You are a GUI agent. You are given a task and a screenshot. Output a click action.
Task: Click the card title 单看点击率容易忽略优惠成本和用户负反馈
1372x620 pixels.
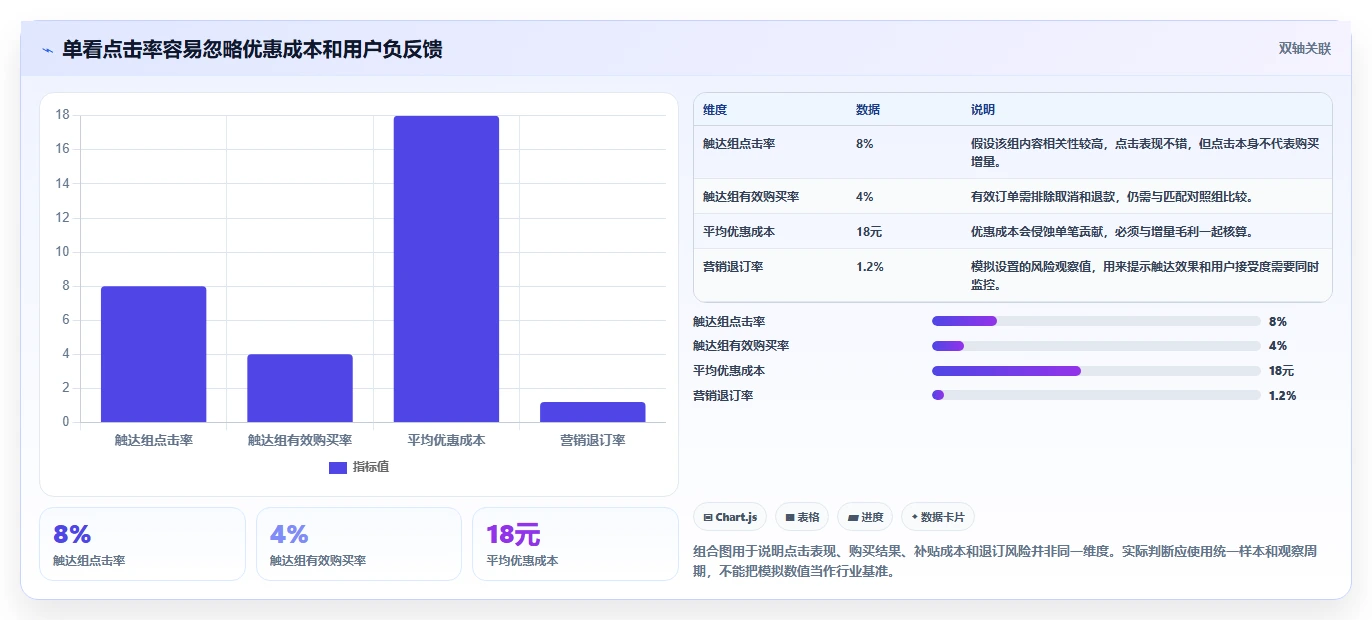click(x=252, y=49)
